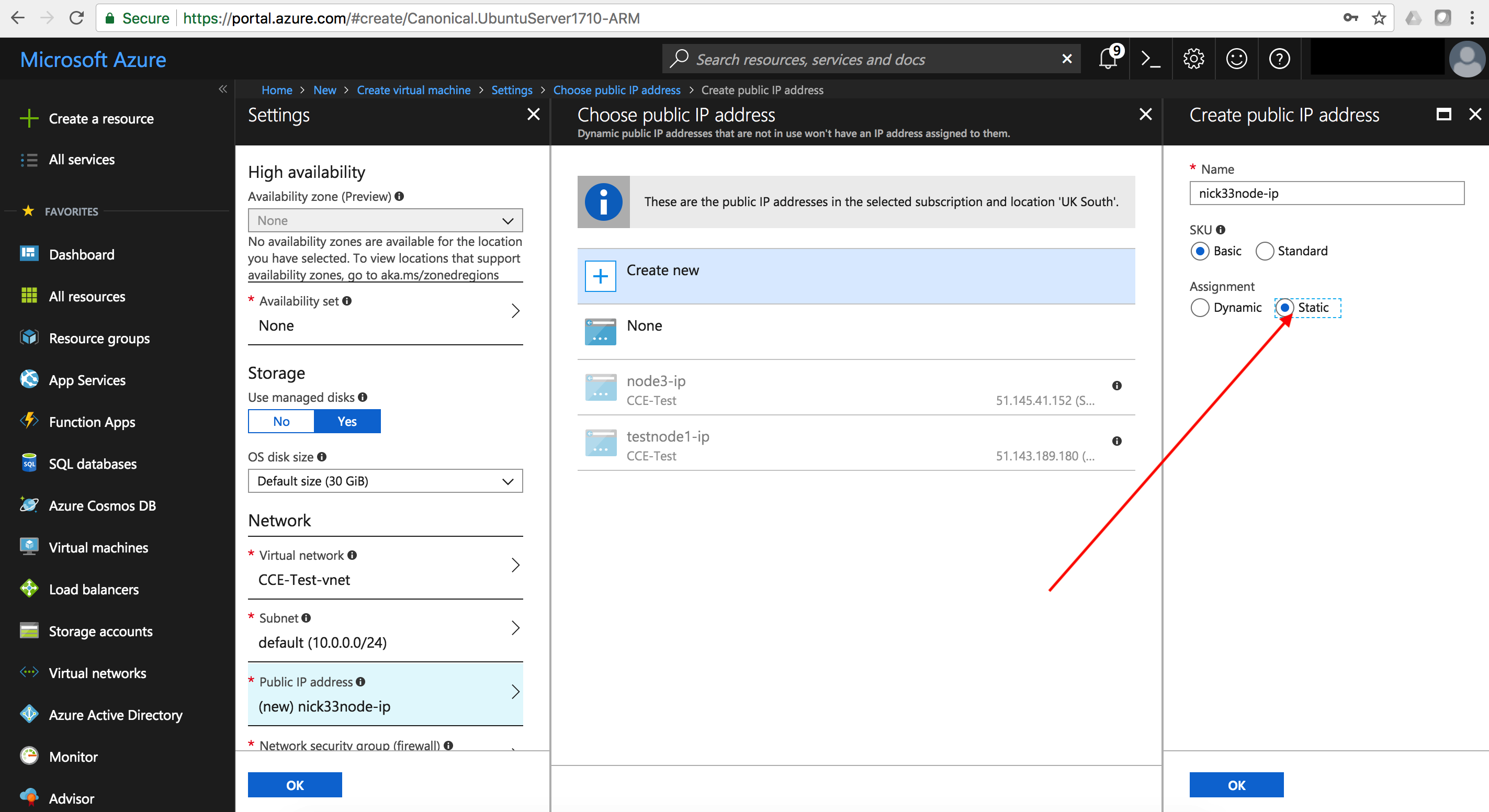
Task: Click the Virtual networks icon
Action: click(29, 673)
